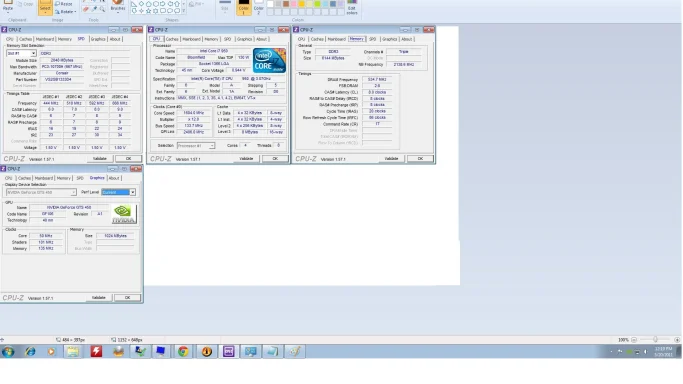The image size is (683, 384).
Task: Click the Corsair manufacturer field
Action: [x=62, y=73]
